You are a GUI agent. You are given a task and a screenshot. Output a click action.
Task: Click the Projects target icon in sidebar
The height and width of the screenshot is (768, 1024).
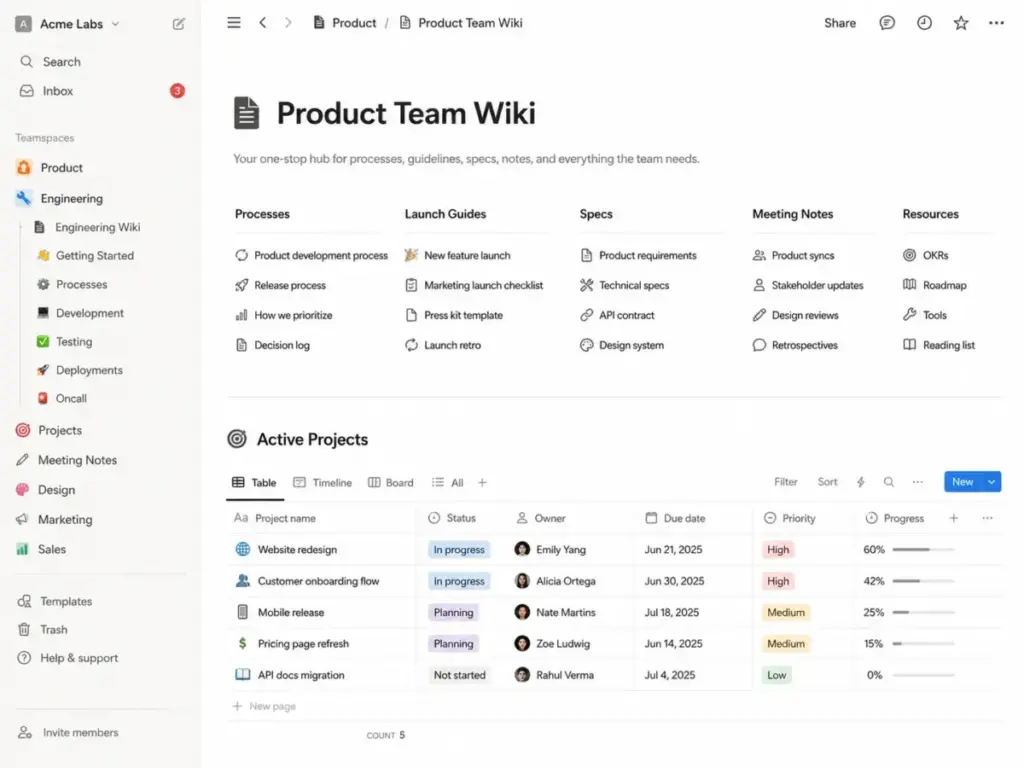[23, 430]
